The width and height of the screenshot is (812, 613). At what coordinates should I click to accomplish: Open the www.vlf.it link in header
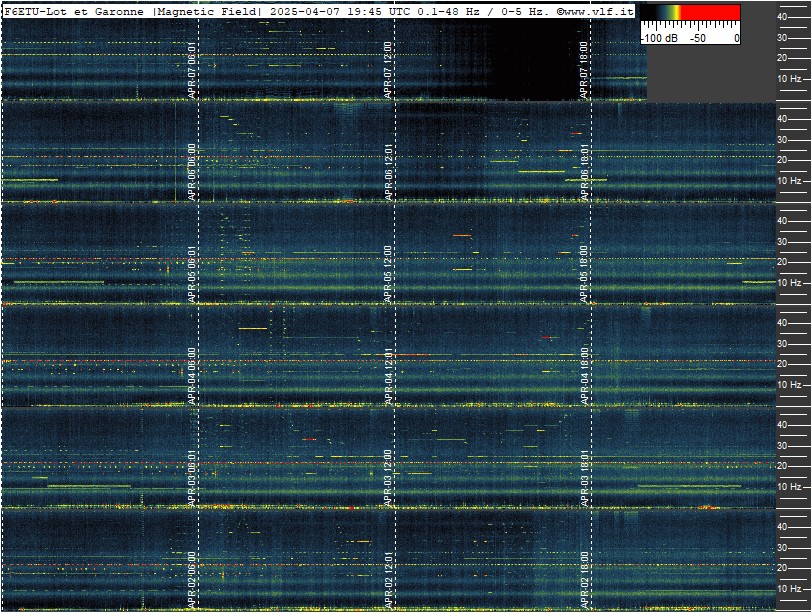[x=599, y=11]
